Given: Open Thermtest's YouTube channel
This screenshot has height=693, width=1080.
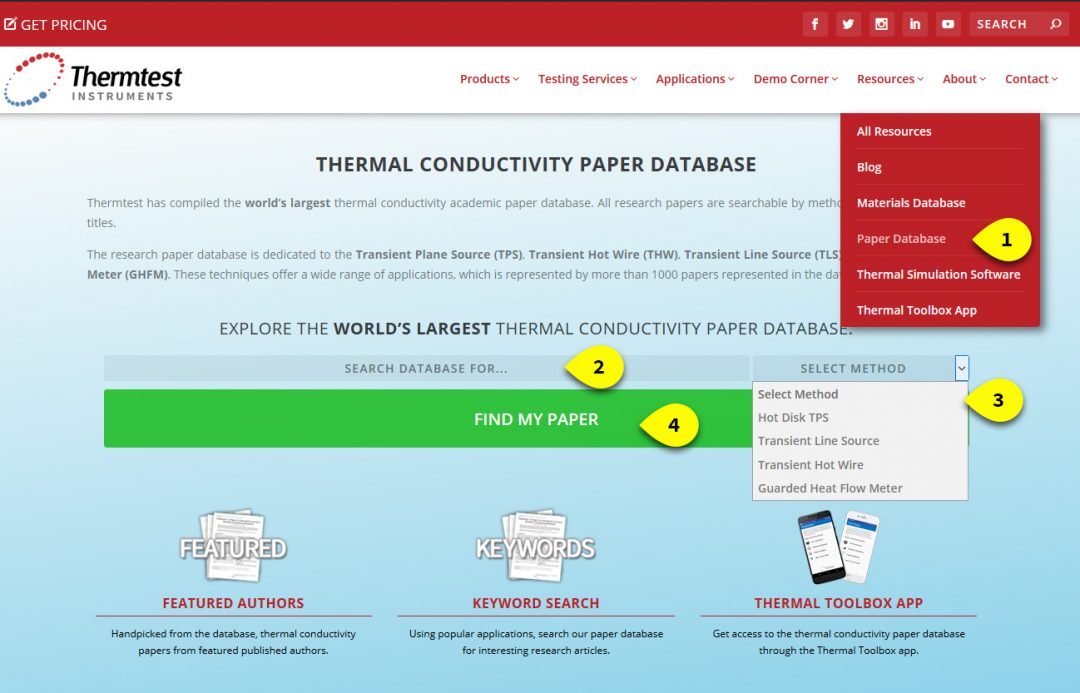Looking at the screenshot, I should [x=947, y=23].
